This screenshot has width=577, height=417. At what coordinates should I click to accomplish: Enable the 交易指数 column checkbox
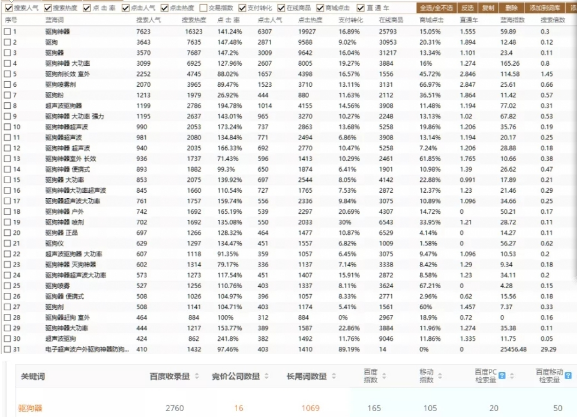pos(203,8)
